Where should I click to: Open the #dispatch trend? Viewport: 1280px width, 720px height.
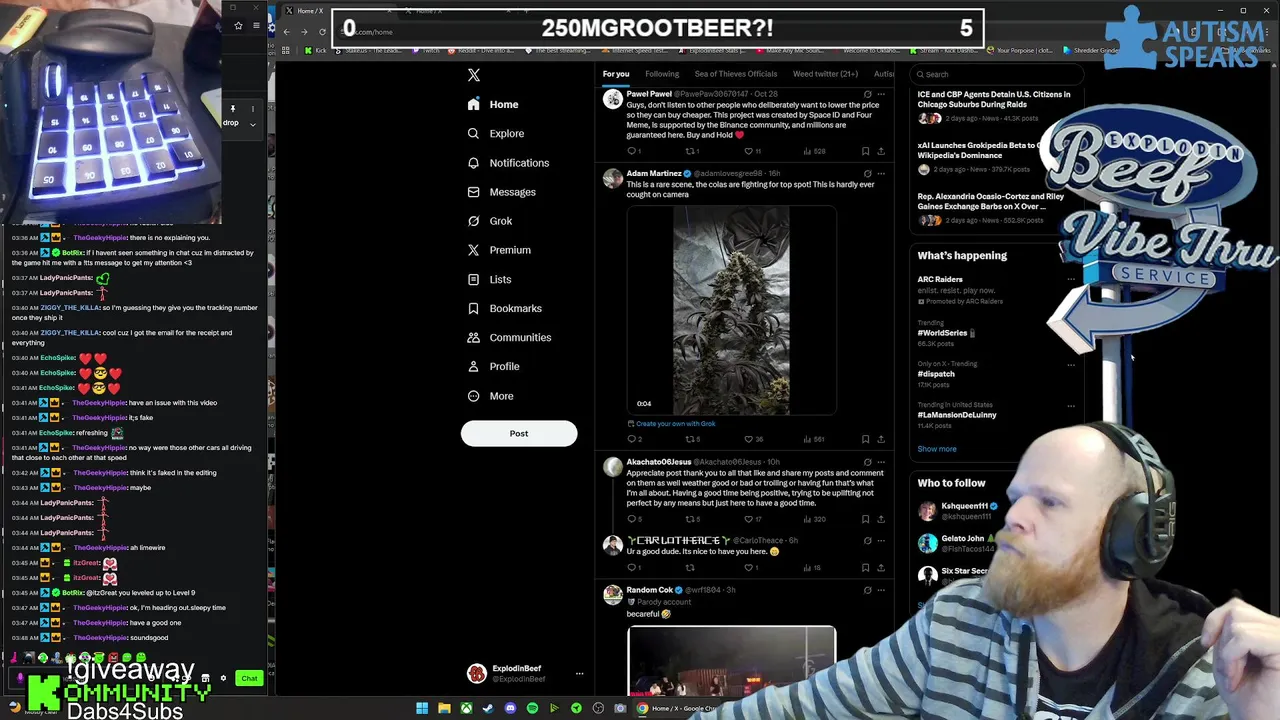(x=936, y=374)
